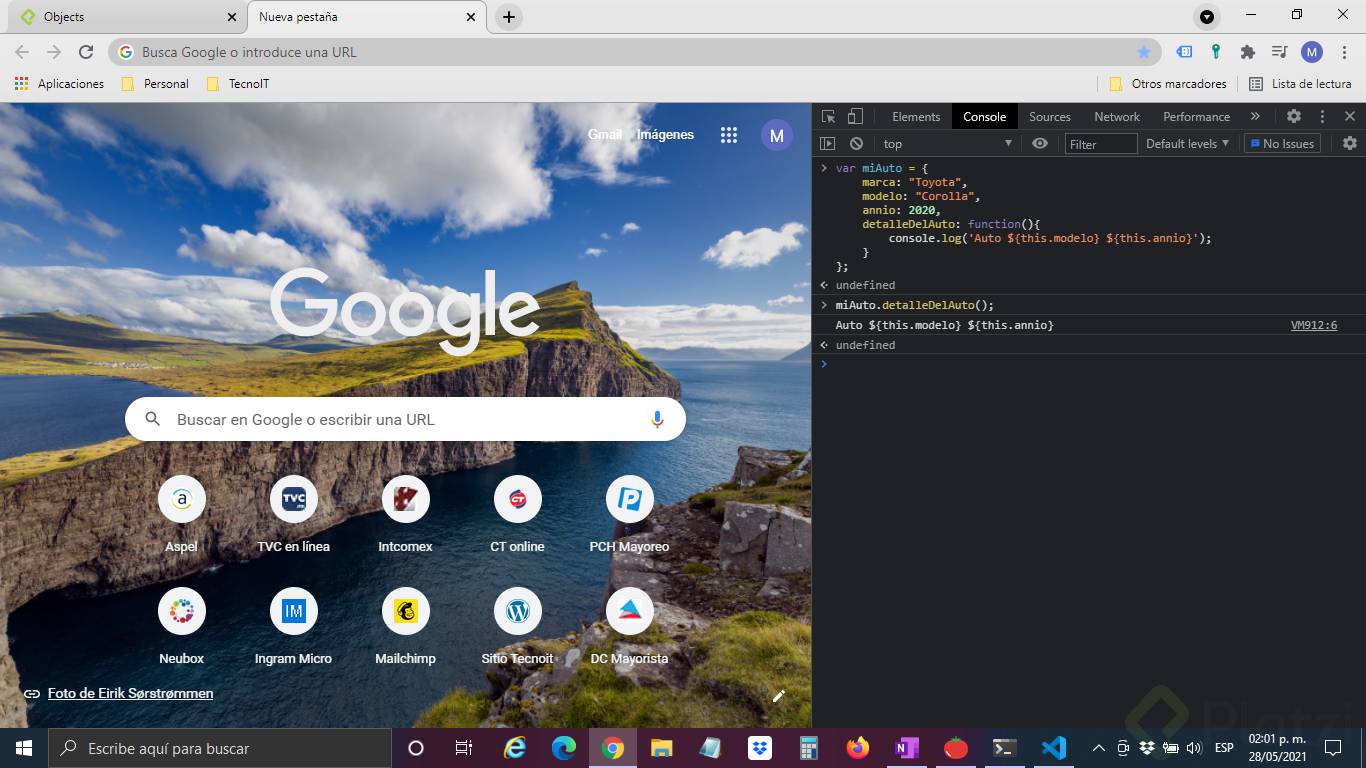Open the Gmail link

coord(605,134)
